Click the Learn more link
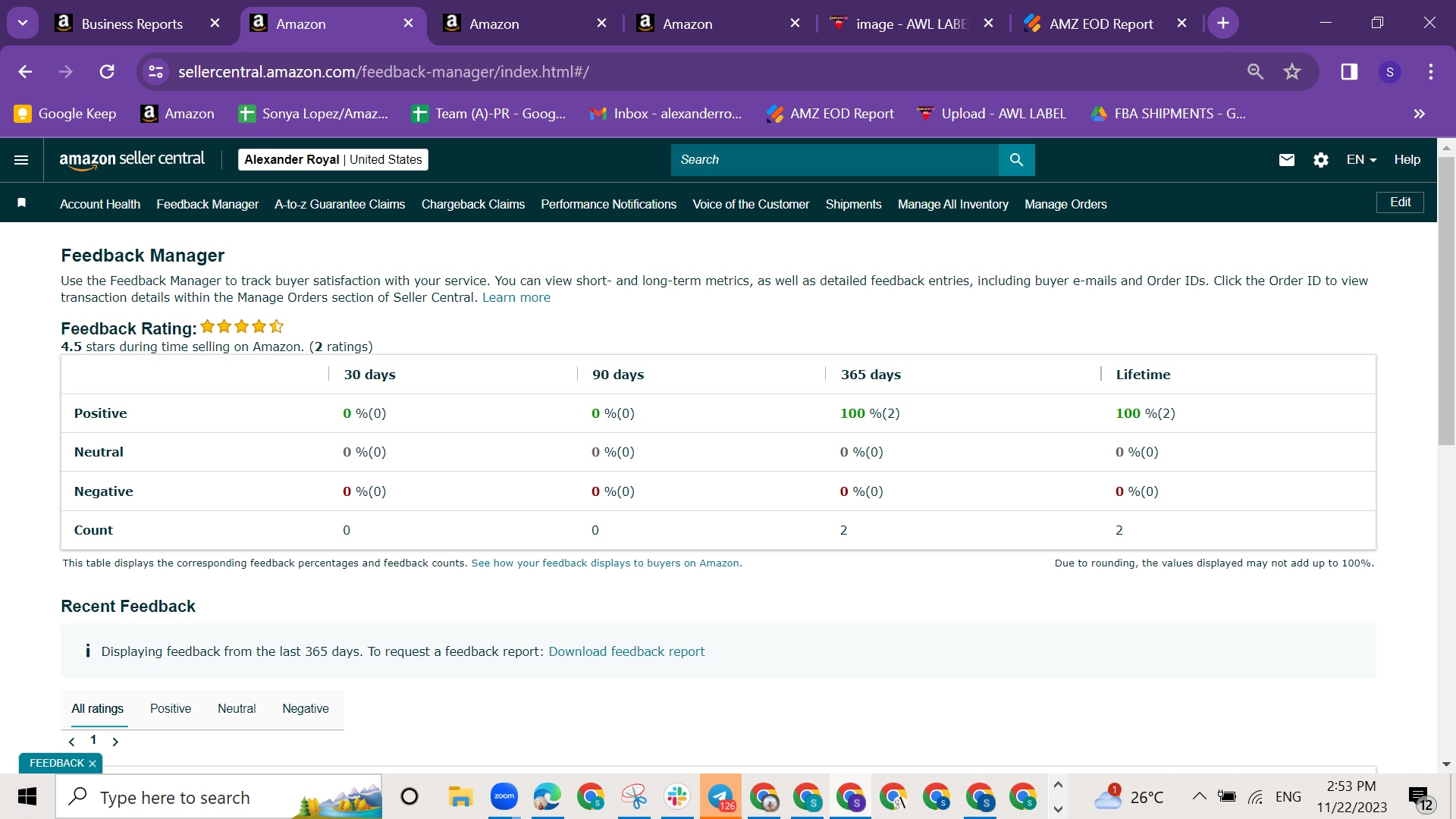This screenshot has width=1456, height=819. (x=516, y=298)
